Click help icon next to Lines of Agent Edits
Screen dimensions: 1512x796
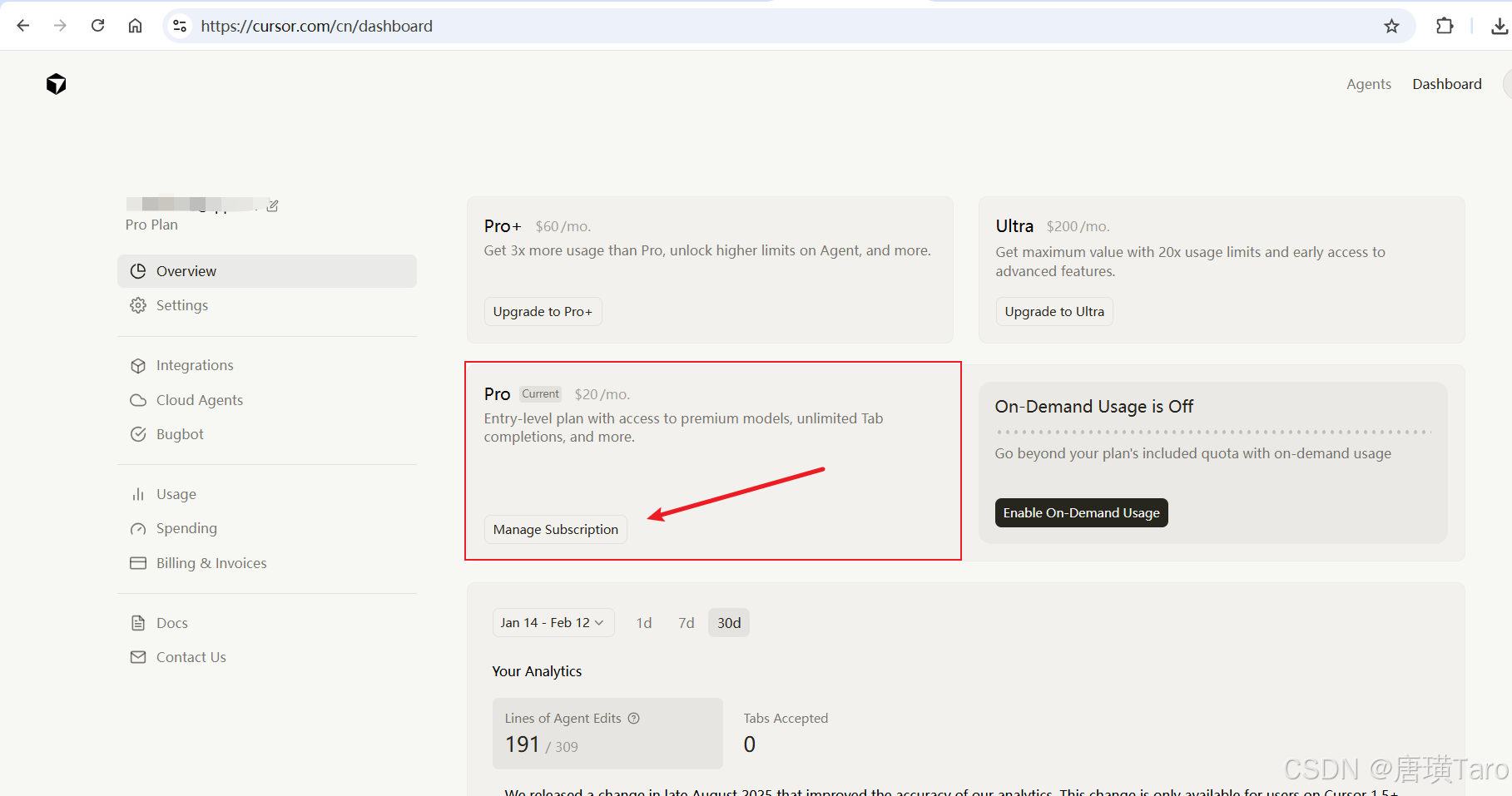[x=634, y=718]
